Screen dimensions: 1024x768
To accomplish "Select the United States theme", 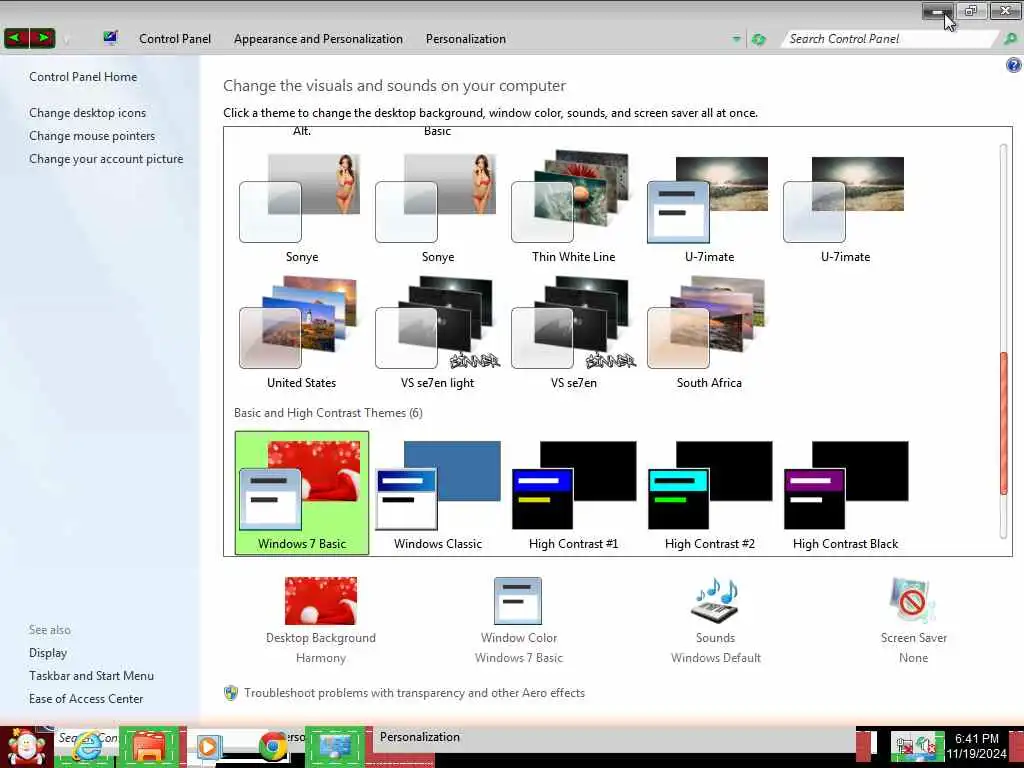I will point(301,333).
